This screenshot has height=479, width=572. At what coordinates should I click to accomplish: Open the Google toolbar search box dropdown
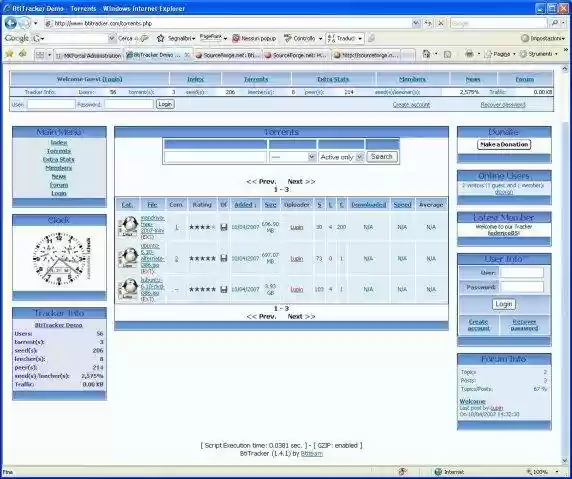tap(111, 38)
